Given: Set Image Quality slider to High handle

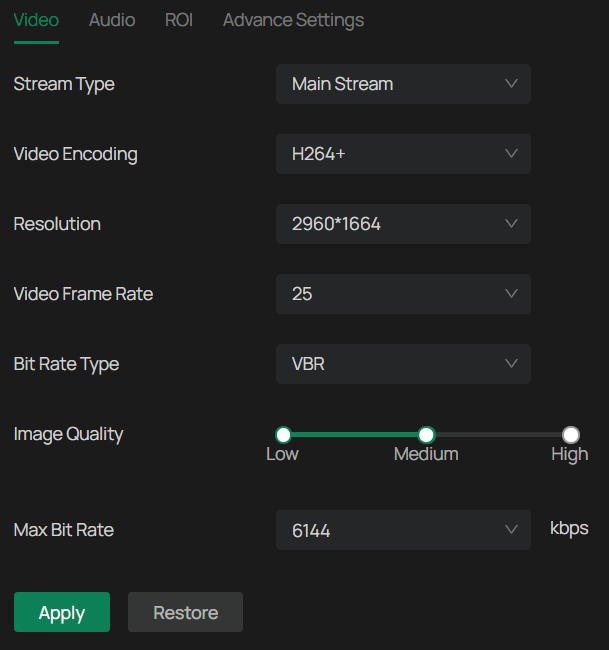Looking at the screenshot, I should [x=570, y=435].
